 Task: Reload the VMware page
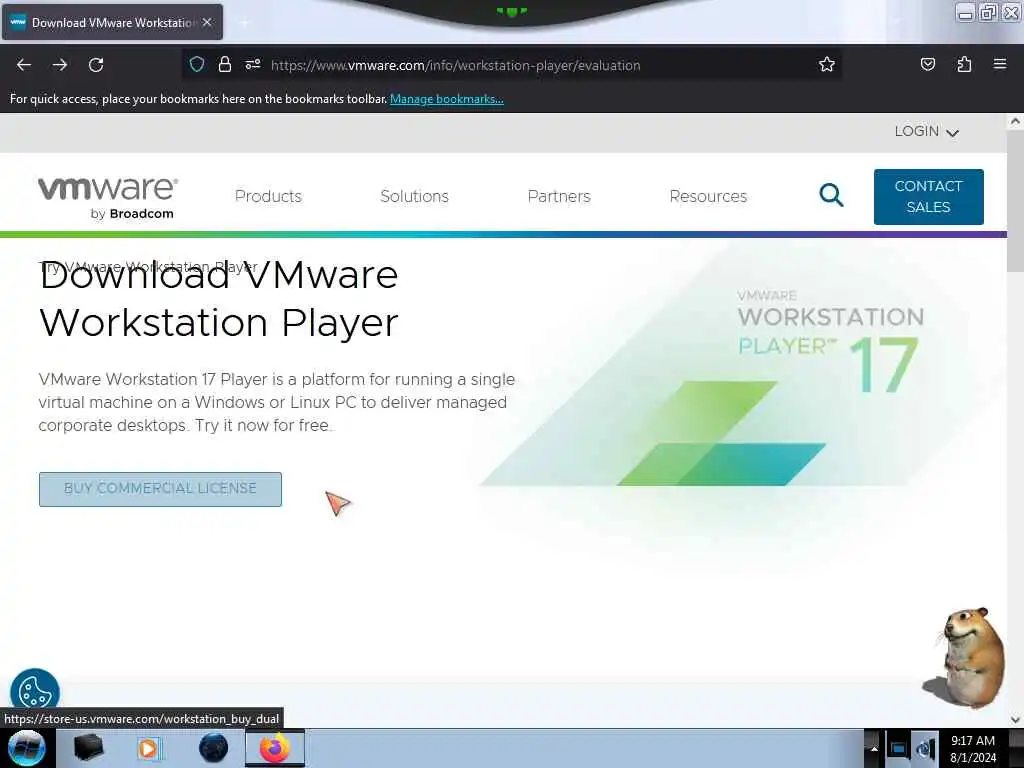click(x=96, y=65)
